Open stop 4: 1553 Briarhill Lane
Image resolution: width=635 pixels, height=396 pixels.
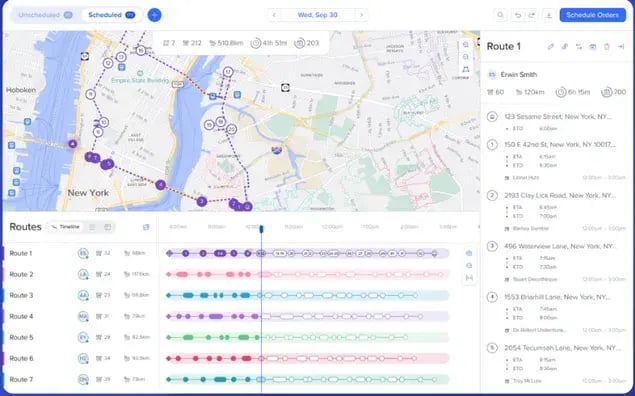[x=558, y=297]
